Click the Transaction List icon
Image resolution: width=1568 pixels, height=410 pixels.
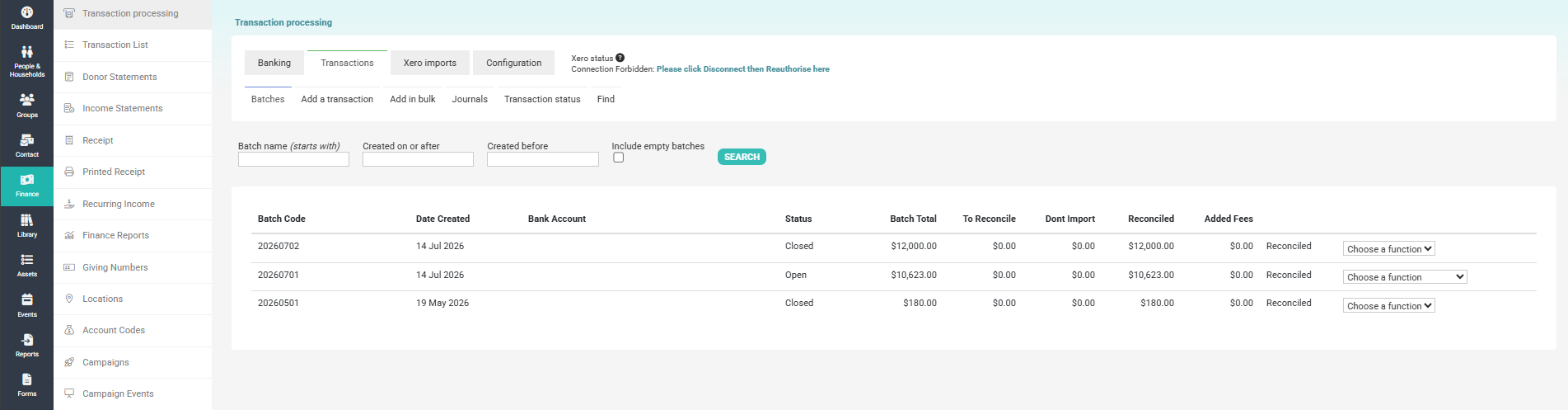[69, 45]
